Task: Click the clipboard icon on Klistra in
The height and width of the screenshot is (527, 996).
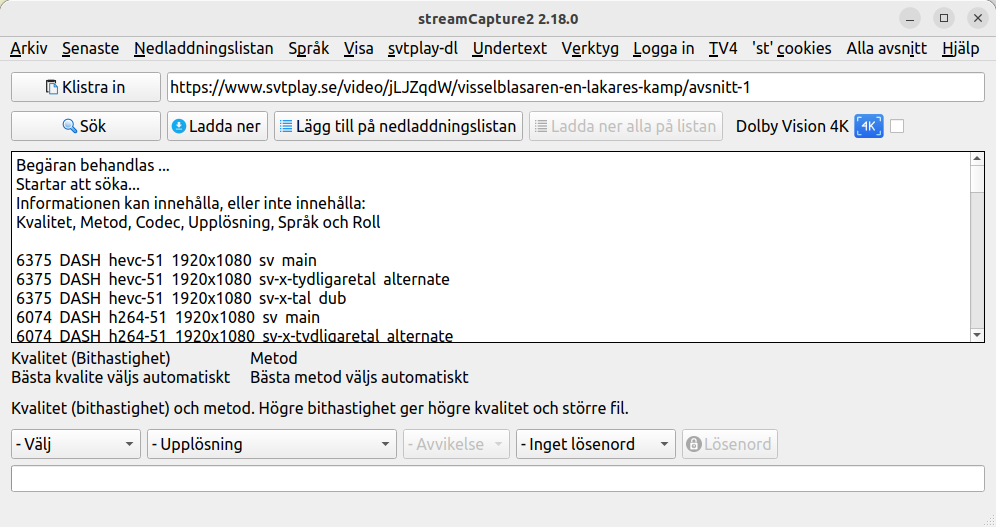Action: click(x=52, y=88)
